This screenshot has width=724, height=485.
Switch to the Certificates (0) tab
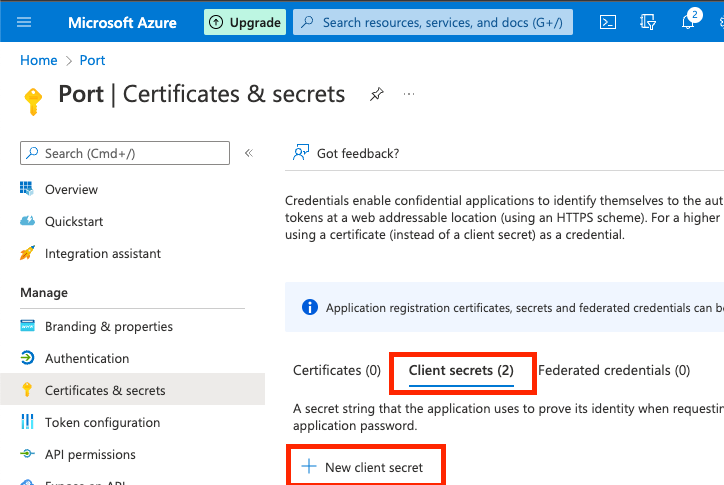[x=337, y=370]
